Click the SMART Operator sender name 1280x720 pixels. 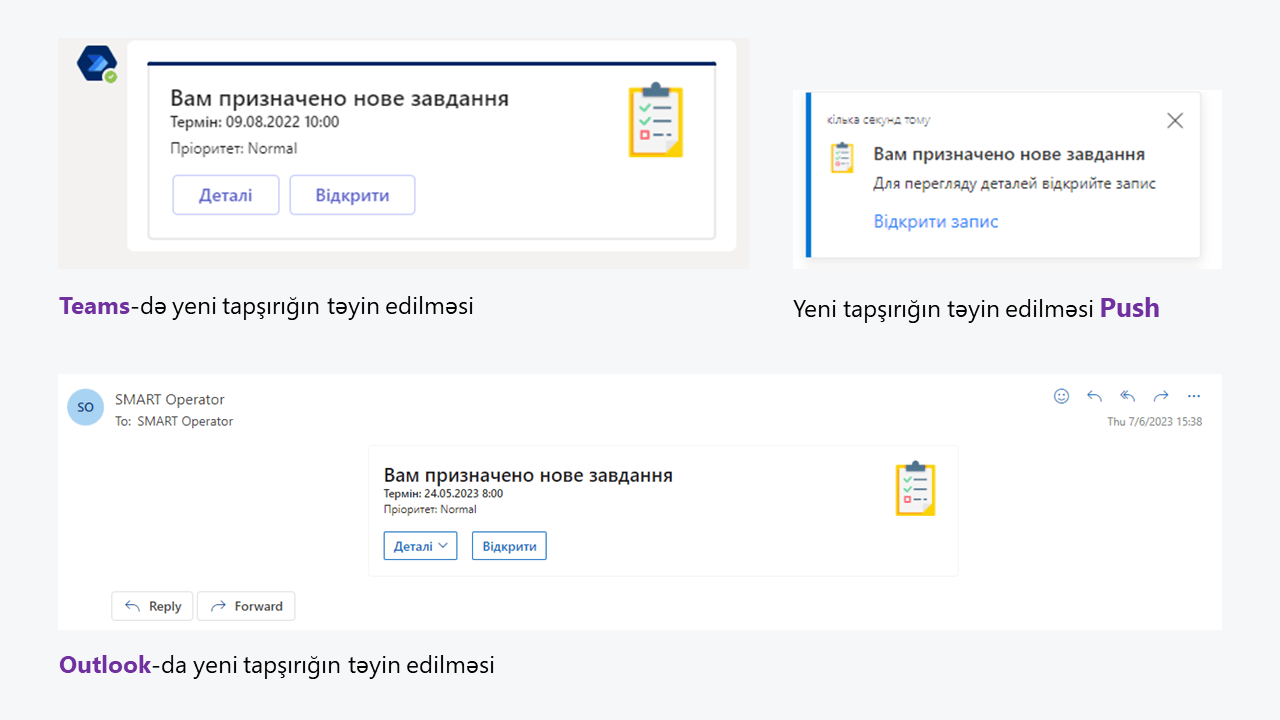(170, 400)
